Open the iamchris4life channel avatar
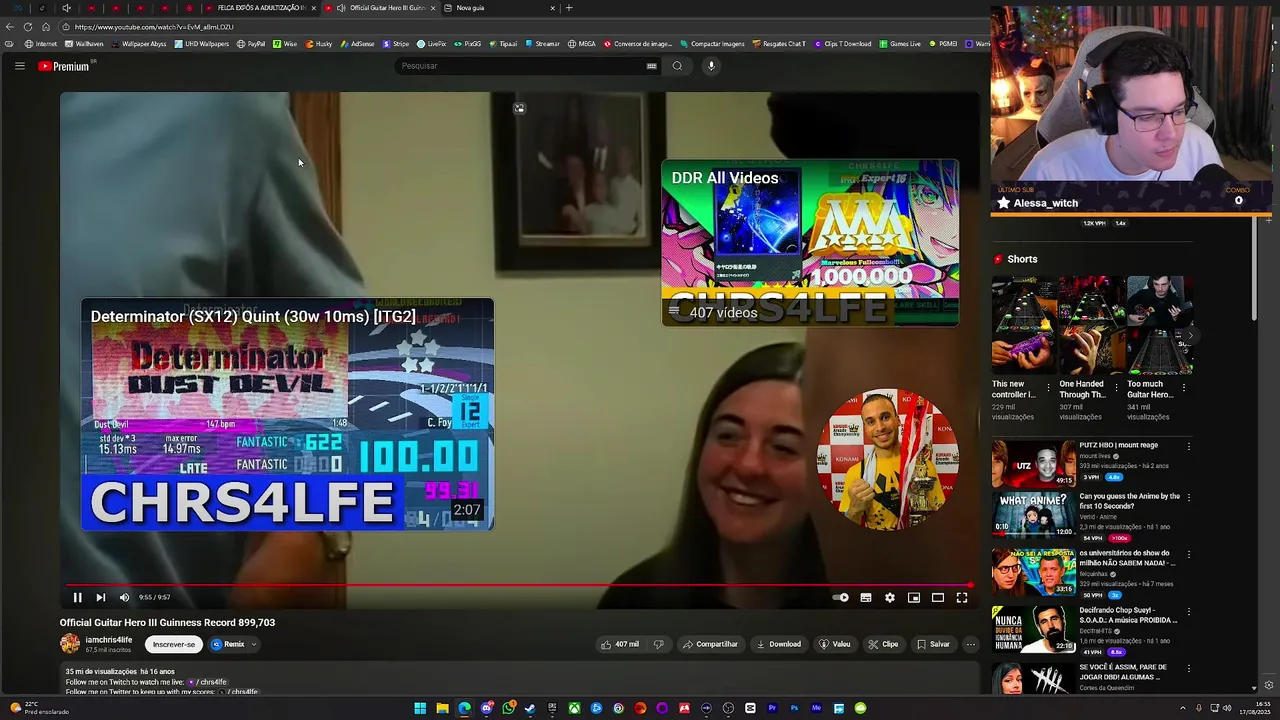This screenshot has width=1280, height=720. 70,644
